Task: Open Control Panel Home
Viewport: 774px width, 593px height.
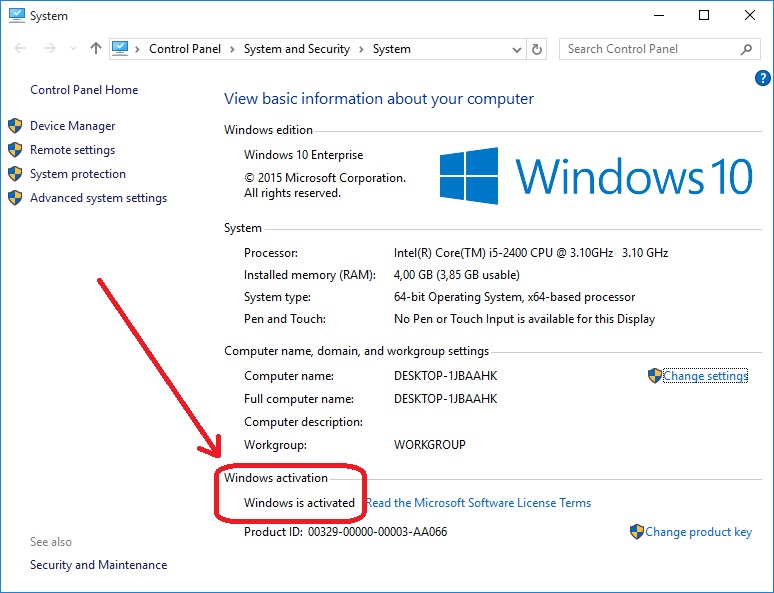Action: 84,90
